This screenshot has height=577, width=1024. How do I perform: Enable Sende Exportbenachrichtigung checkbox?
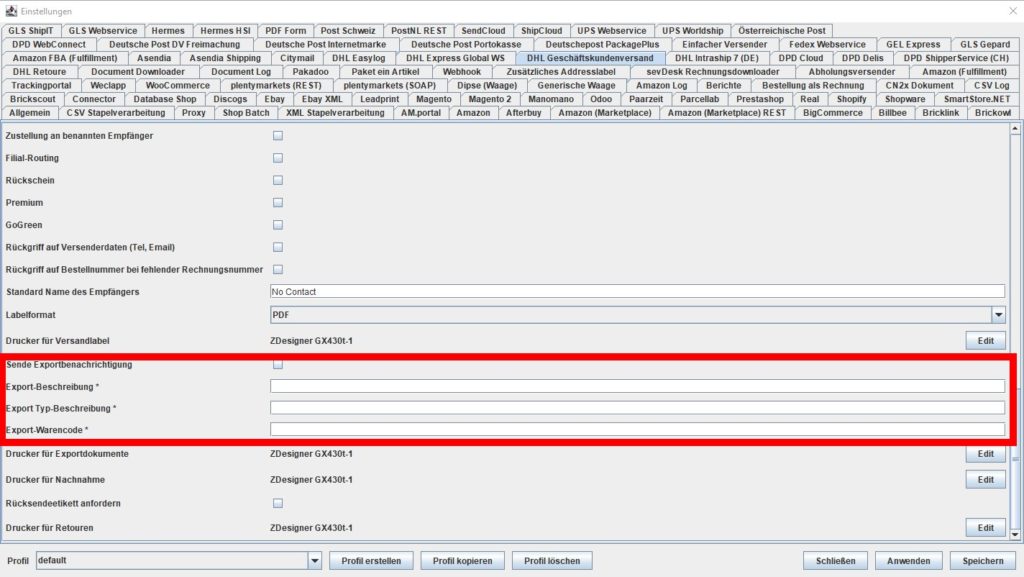click(278, 364)
